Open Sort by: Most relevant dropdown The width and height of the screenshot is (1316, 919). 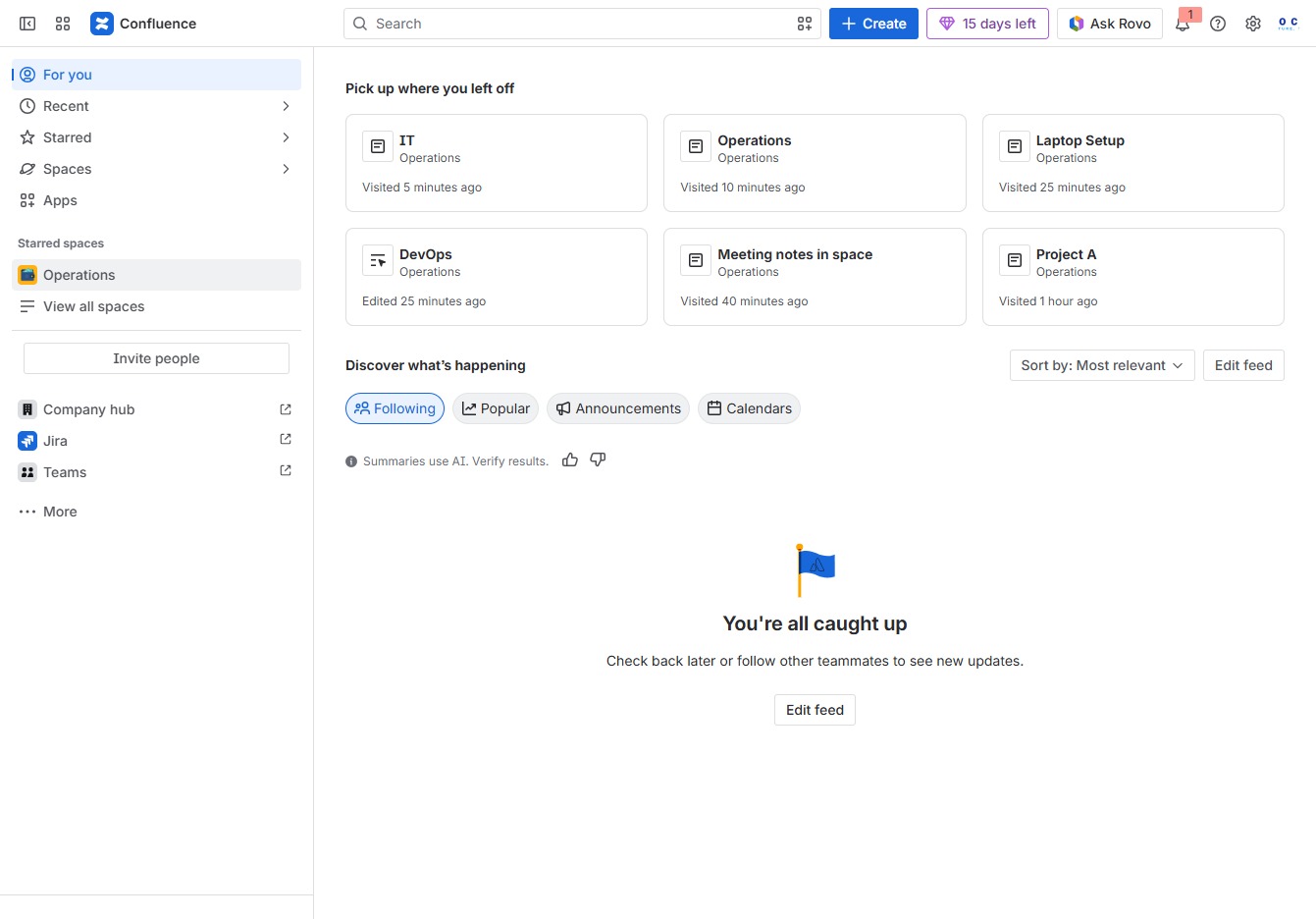coord(1102,365)
